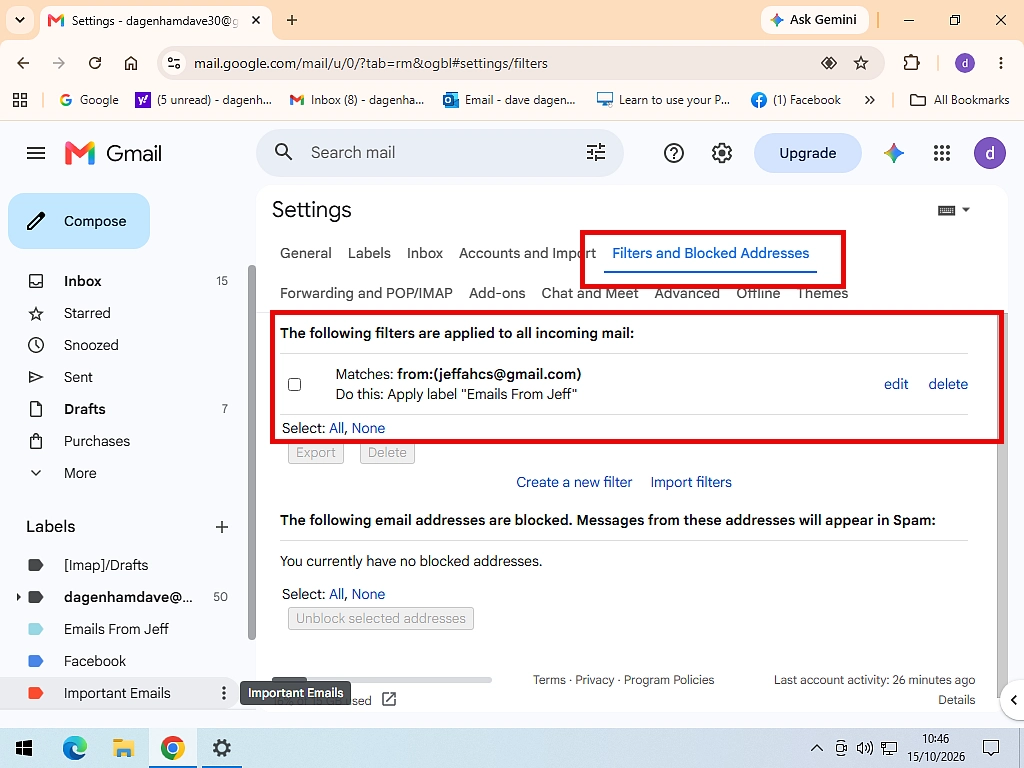Open Chrome three-dot menu
1024x768 pixels.
[x=1000, y=63]
